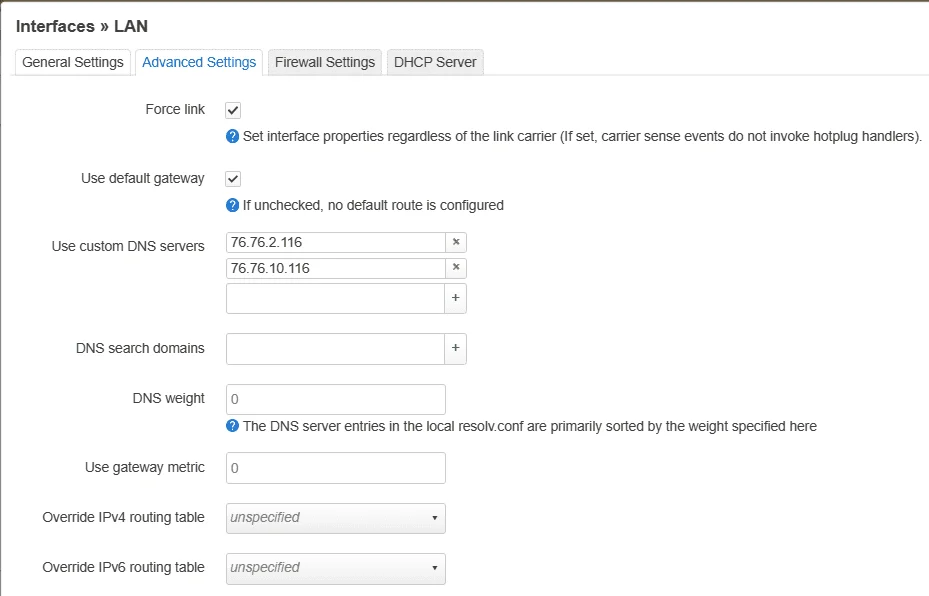Viewport: 929px width, 596px height.
Task: Click the Override IPv6 routing table label
Action: click(x=123, y=568)
